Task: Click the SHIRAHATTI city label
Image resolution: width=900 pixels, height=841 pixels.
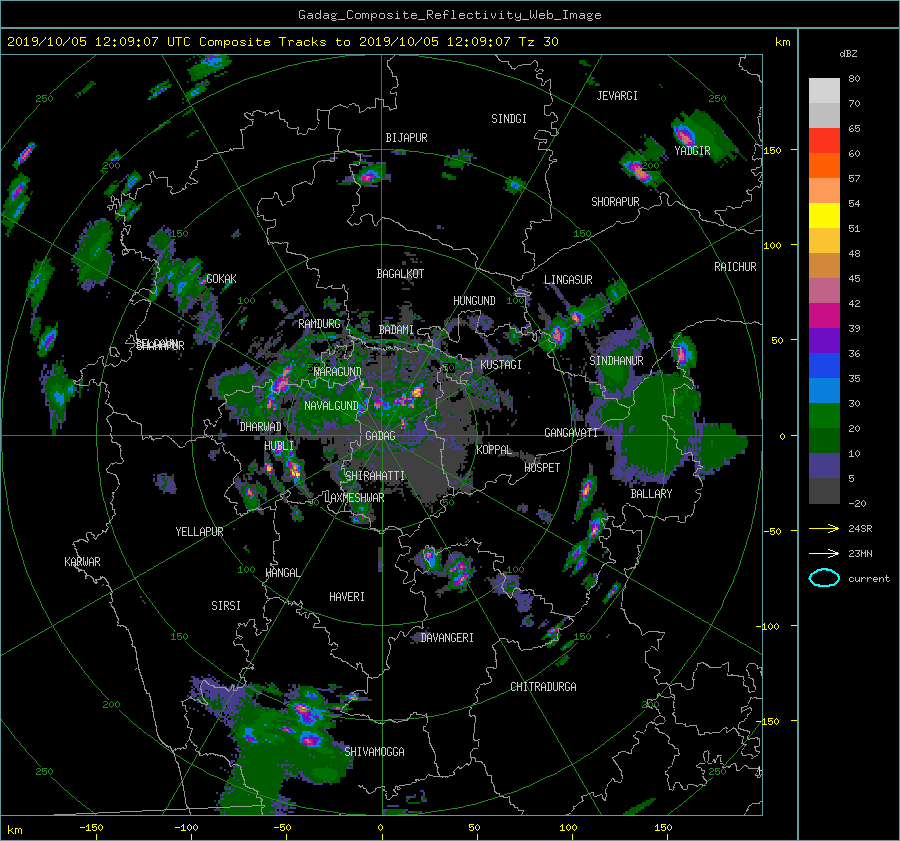Action: (x=375, y=476)
